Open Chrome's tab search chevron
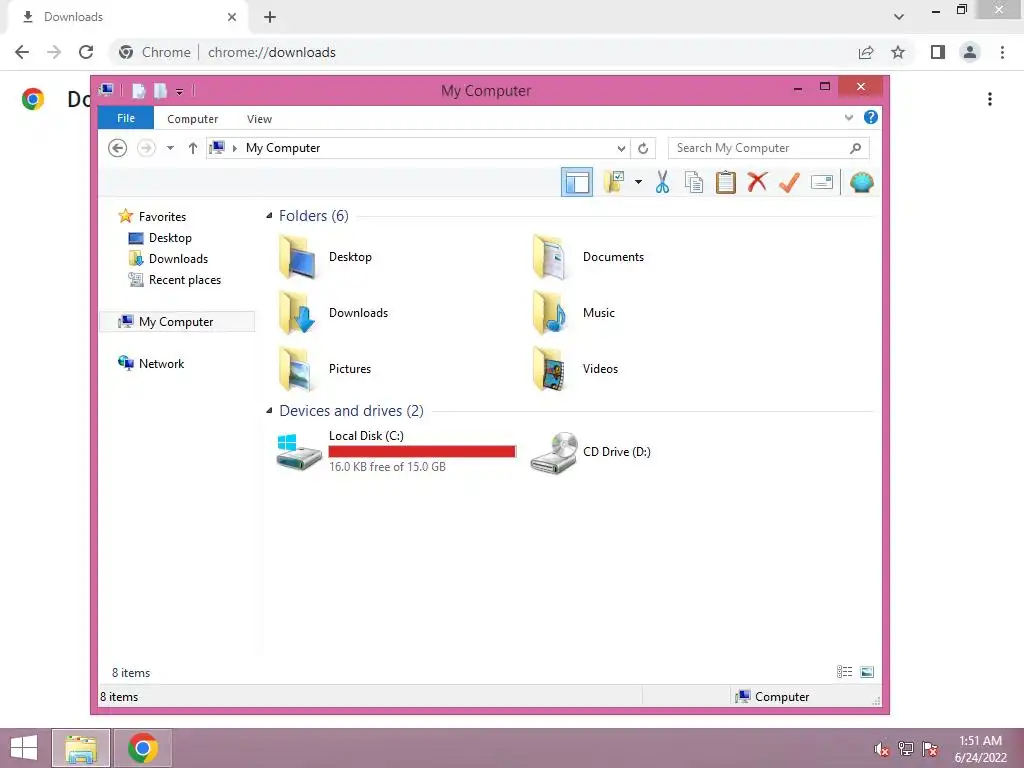1024x768 pixels. click(899, 17)
